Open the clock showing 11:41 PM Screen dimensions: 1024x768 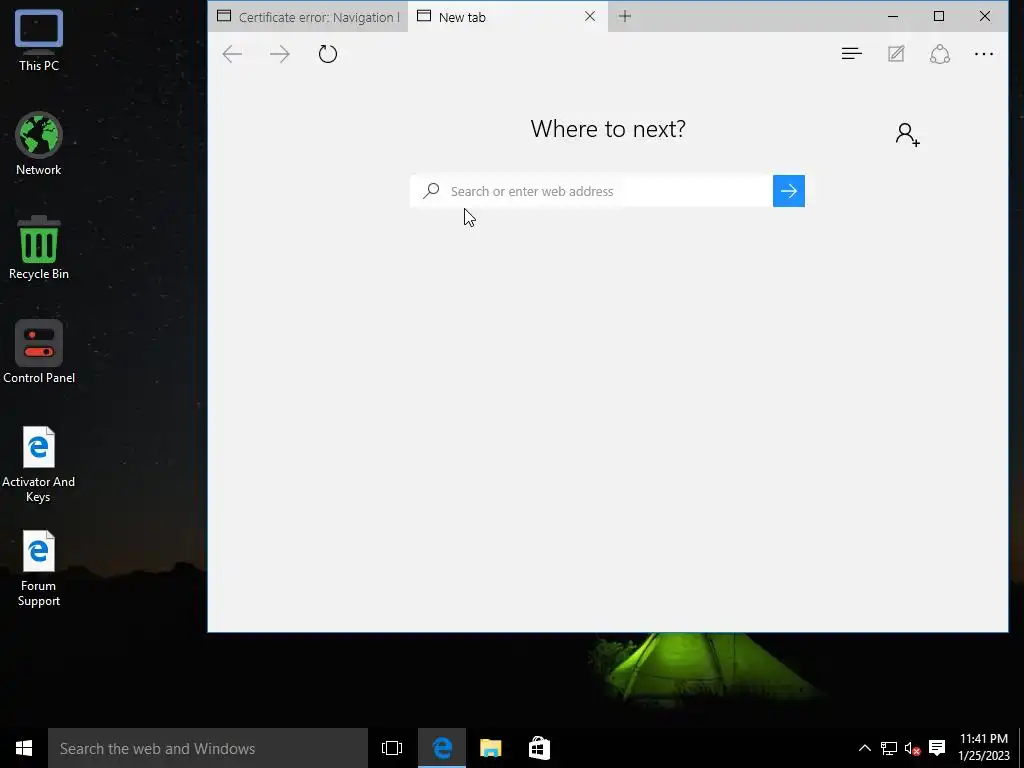pyautogui.click(x=984, y=747)
